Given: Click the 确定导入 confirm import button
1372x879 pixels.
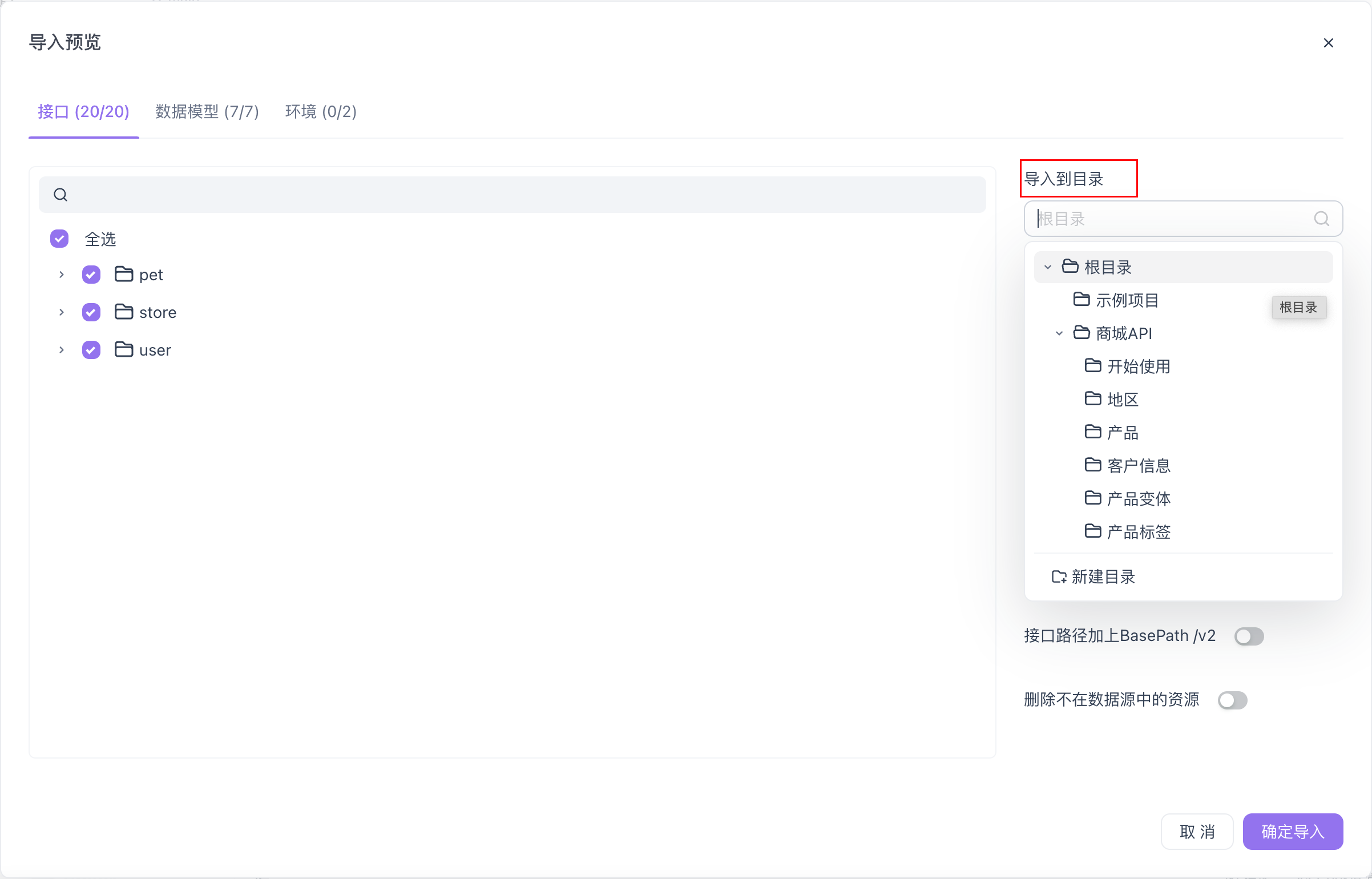Looking at the screenshot, I should coord(1293,832).
